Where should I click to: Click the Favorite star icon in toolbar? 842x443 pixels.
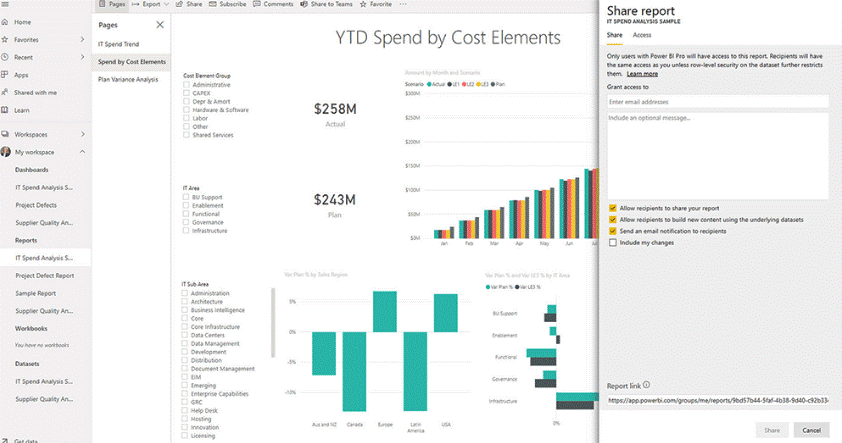coord(363,4)
